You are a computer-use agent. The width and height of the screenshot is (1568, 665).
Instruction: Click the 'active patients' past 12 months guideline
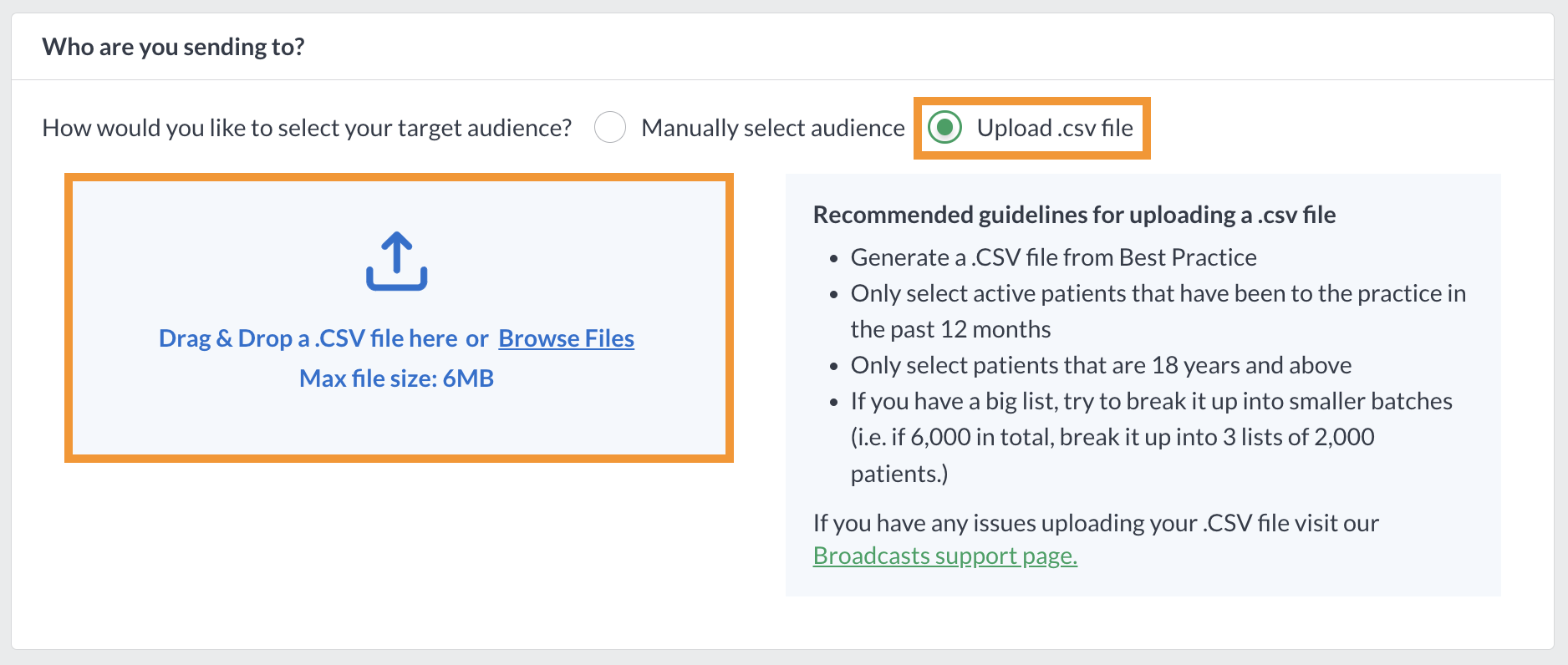click(1158, 311)
